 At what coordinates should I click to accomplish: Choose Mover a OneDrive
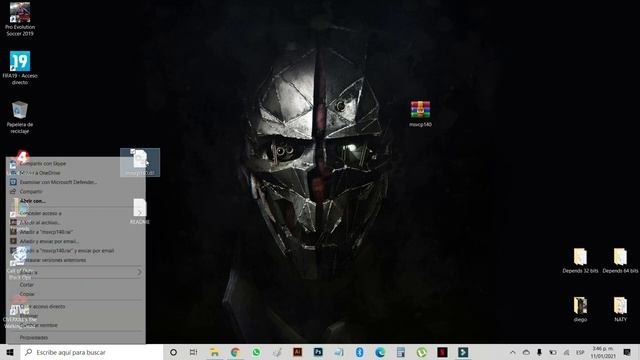pyautogui.click(x=76, y=173)
